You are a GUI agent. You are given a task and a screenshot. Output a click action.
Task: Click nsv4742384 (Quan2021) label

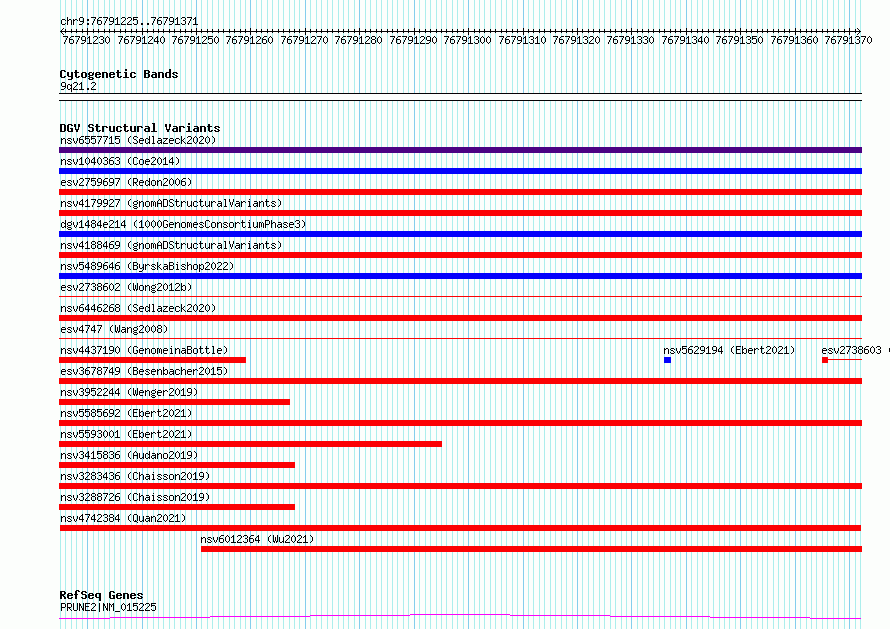coord(123,518)
